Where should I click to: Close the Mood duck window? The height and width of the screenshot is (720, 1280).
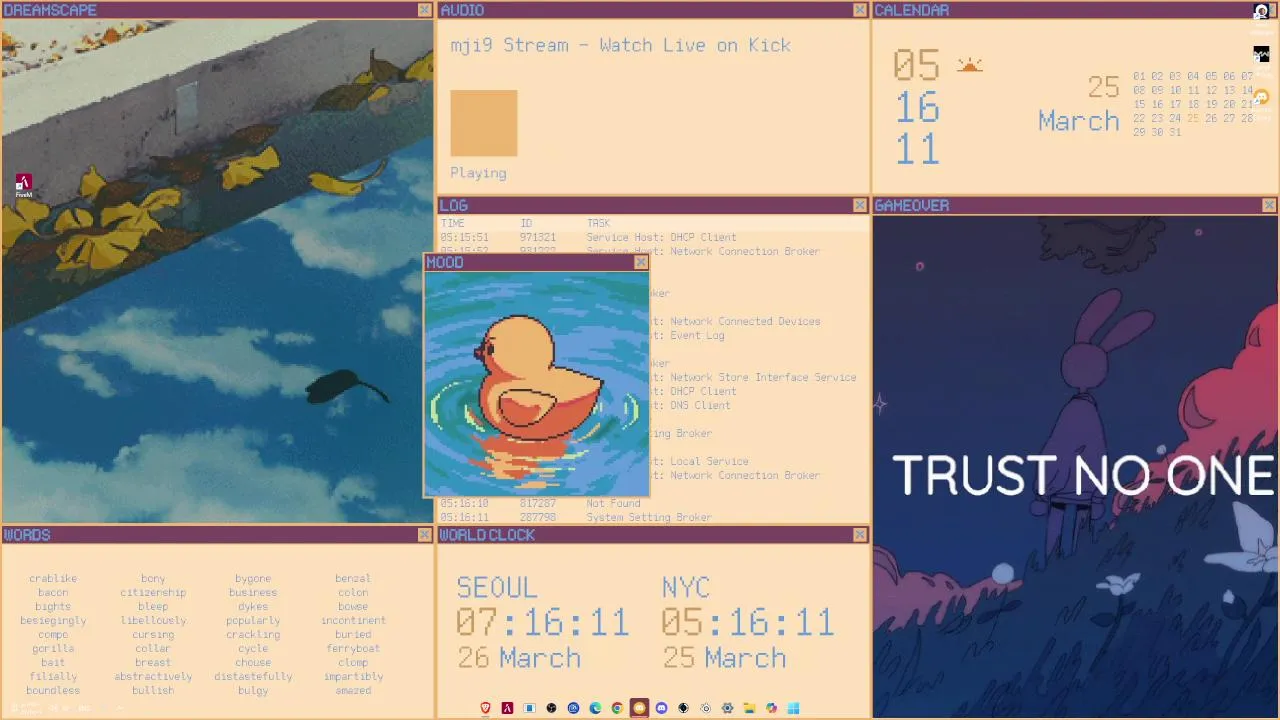point(641,263)
